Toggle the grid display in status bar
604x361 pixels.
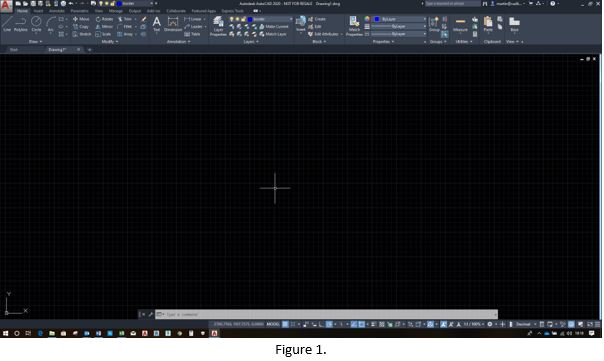point(285,324)
